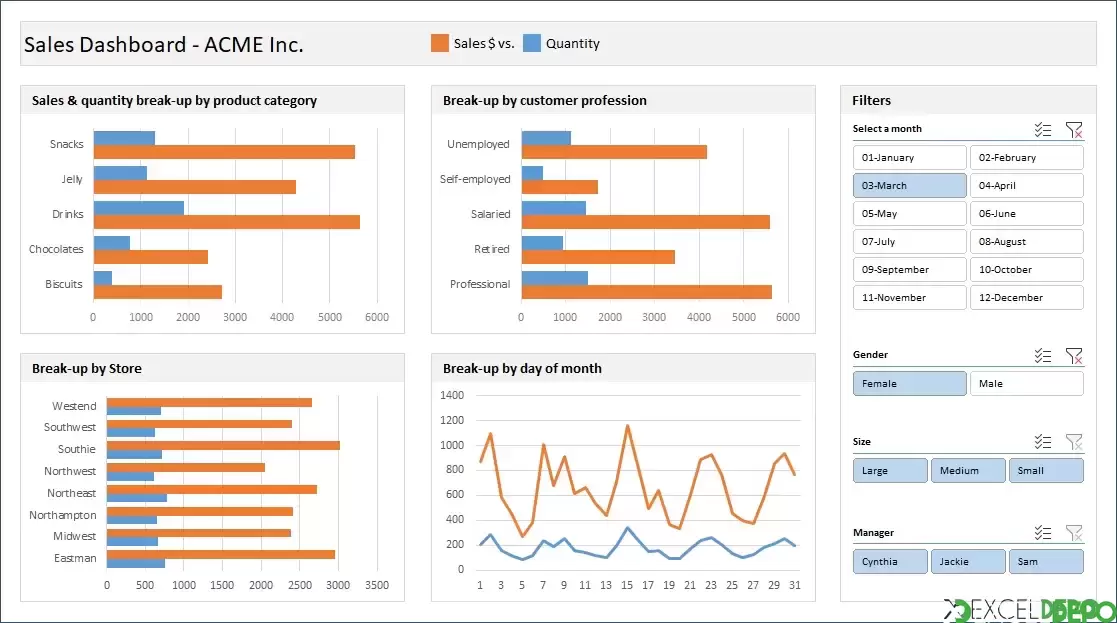The width and height of the screenshot is (1117, 623).
Task: Click the orange Snacks sales bar
Action: pyautogui.click(x=224, y=152)
